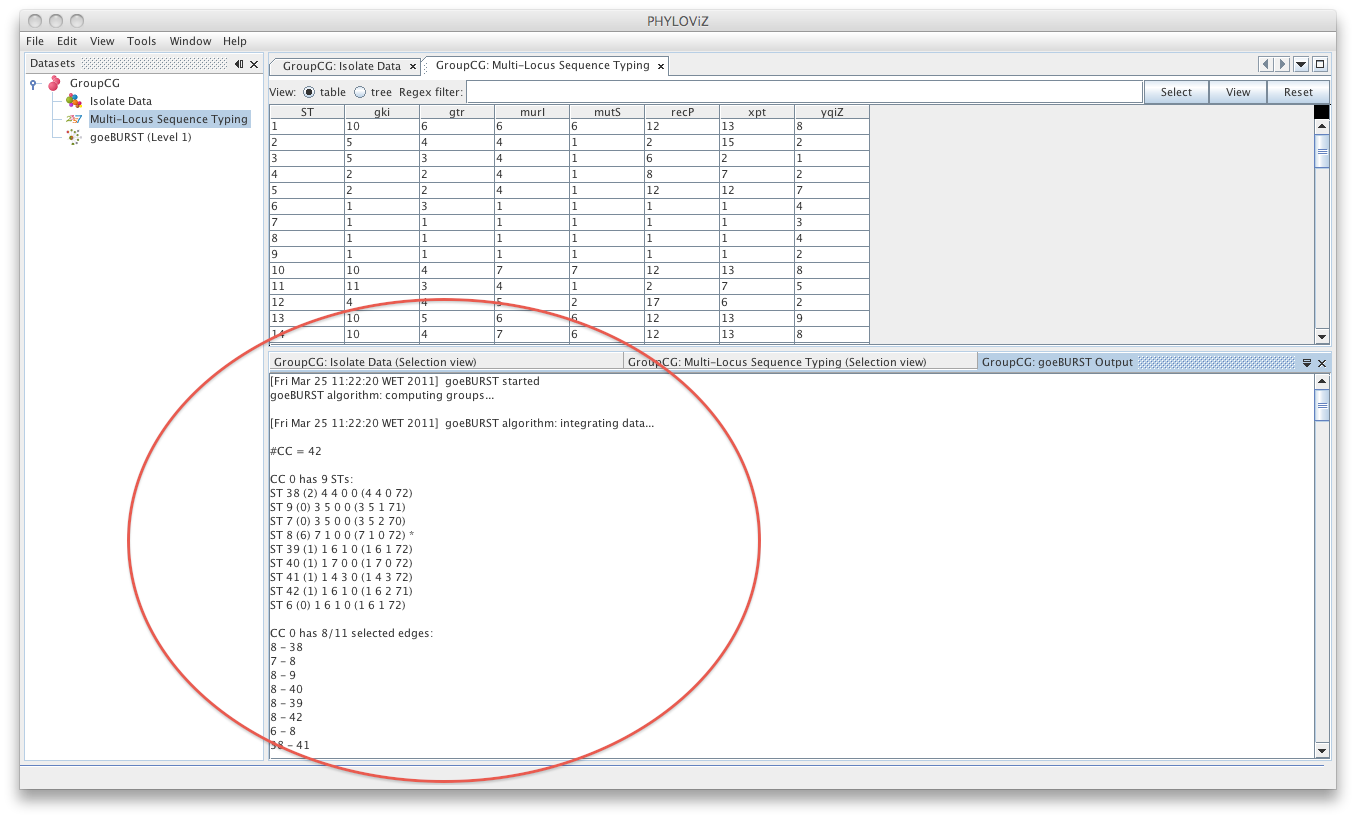
Task: Click the table scroll-up arrow
Action: pos(1322,127)
